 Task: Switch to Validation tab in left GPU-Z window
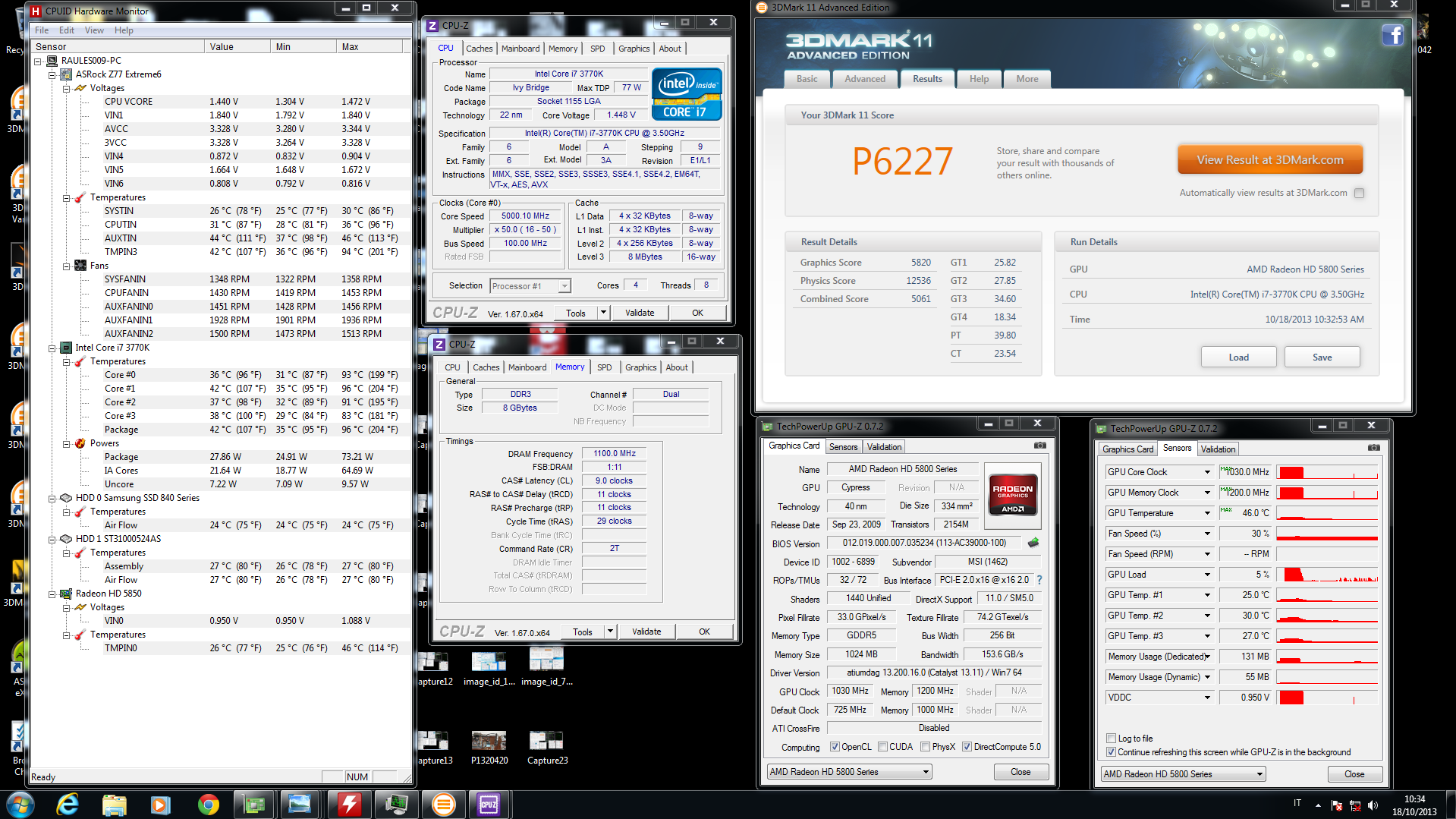(885, 447)
